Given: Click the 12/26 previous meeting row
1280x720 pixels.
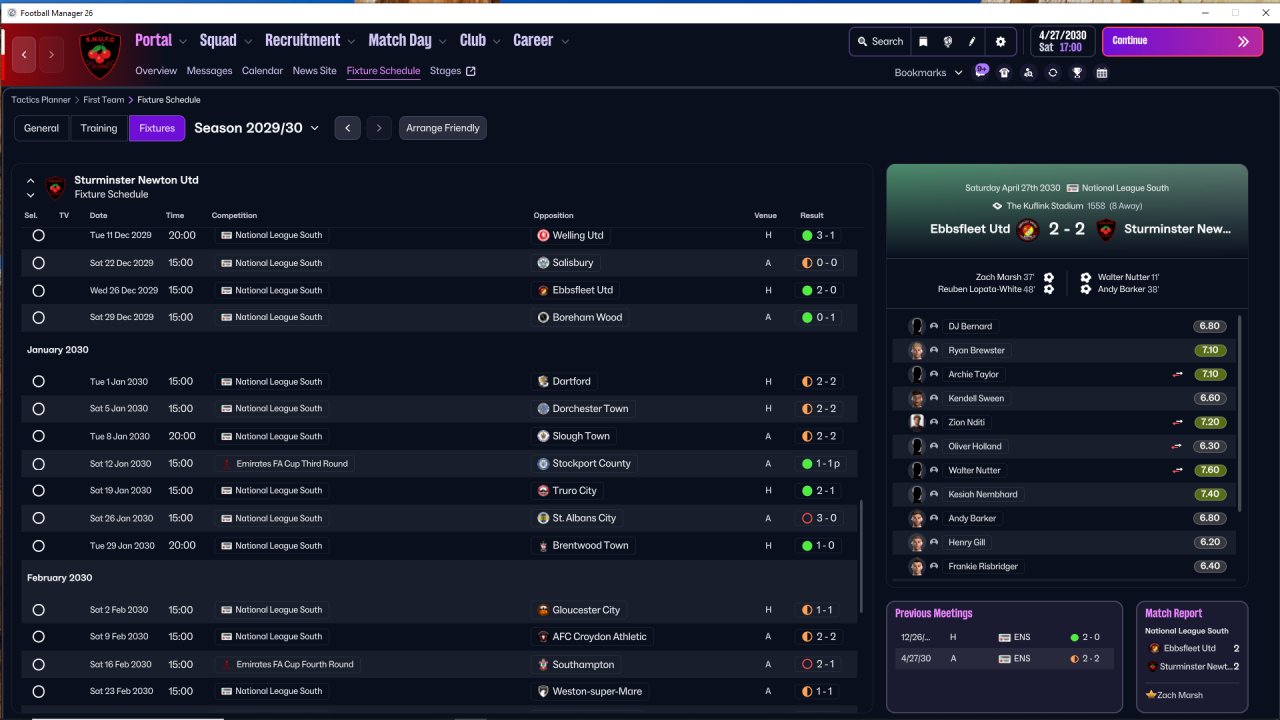Looking at the screenshot, I should point(1004,636).
